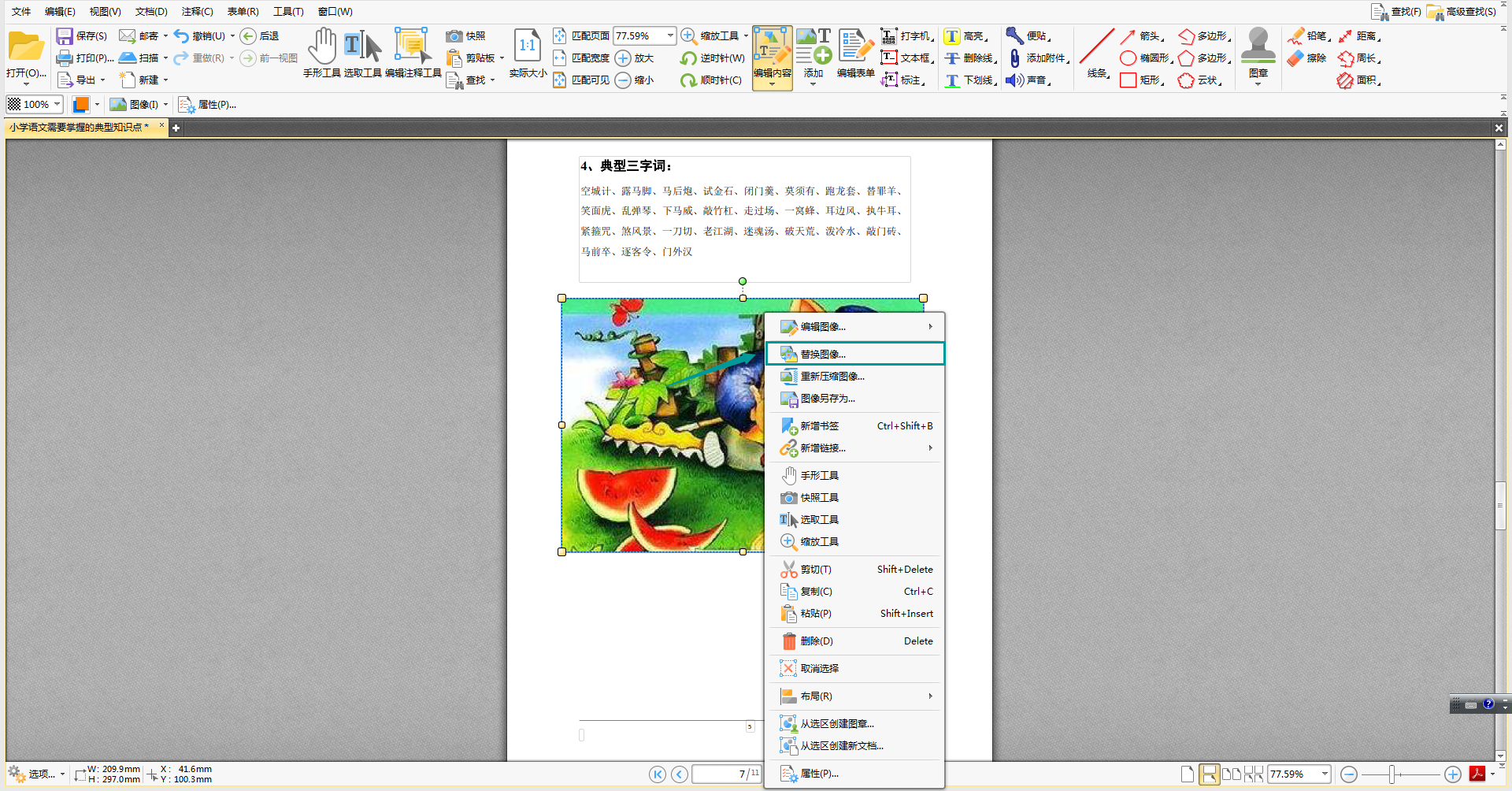Open the 100% opacity dropdown

[x=57, y=104]
